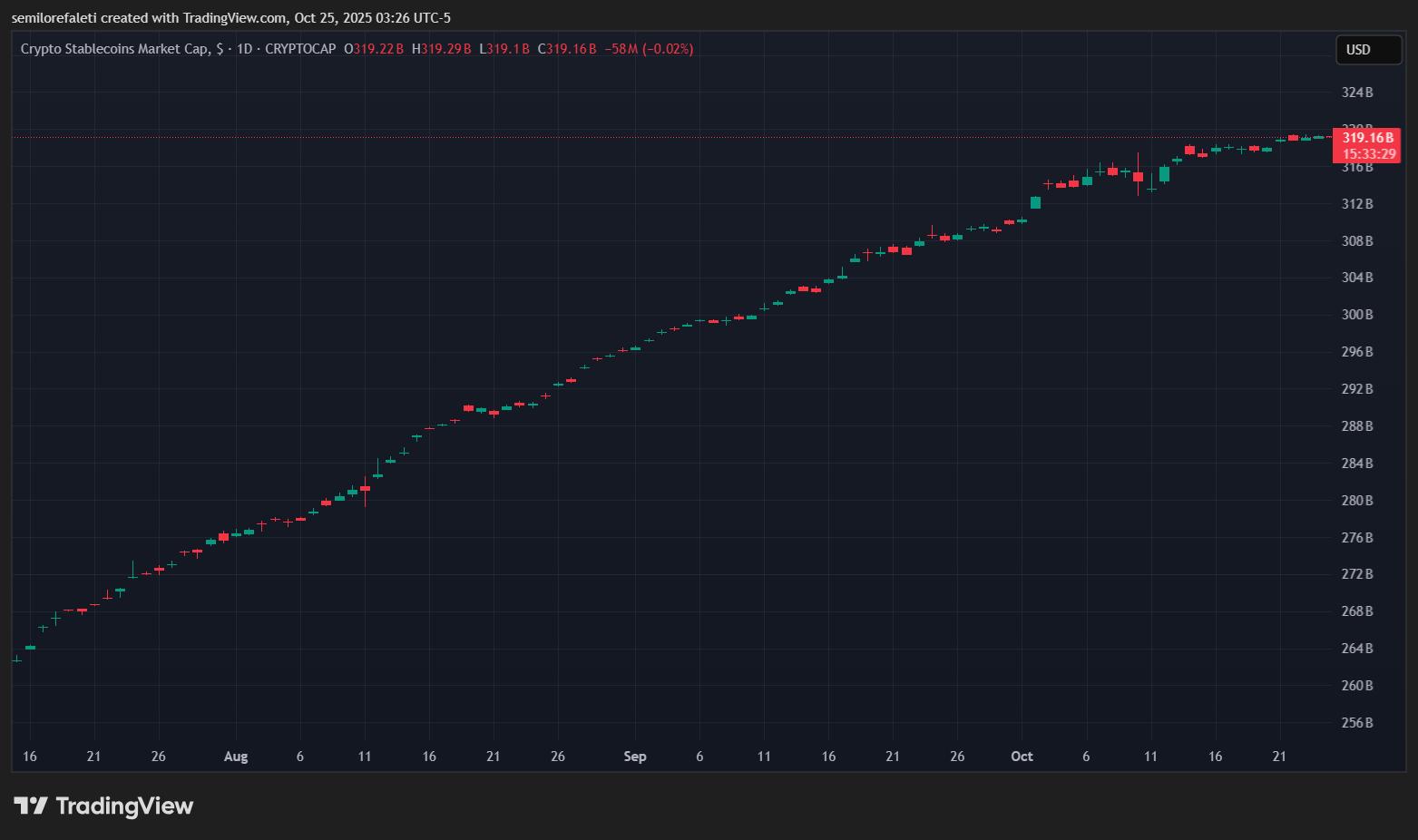Click the 15:33:29 countdown timer
The height and width of the screenshot is (840, 1418).
tap(1368, 154)
